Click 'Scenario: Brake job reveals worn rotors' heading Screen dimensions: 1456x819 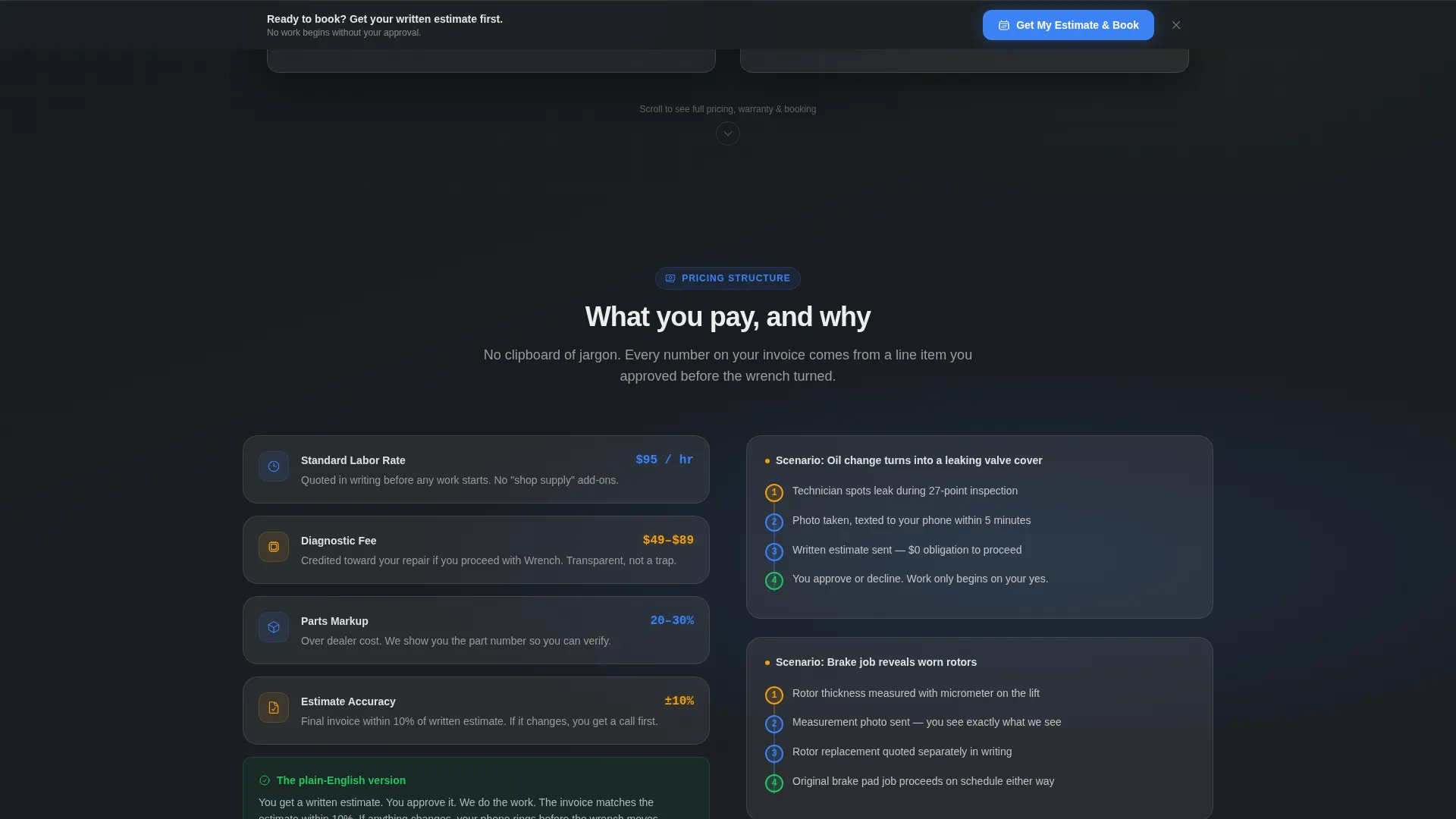click(876, 662)
